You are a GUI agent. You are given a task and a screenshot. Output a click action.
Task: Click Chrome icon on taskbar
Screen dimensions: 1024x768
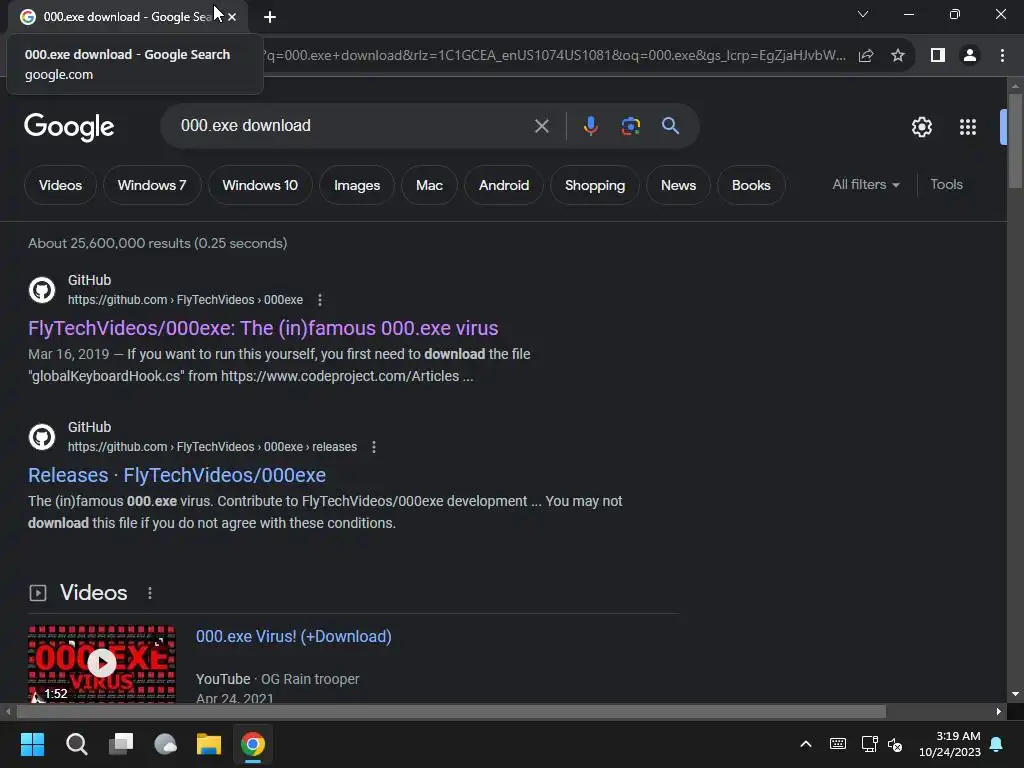tap(253, 744)
